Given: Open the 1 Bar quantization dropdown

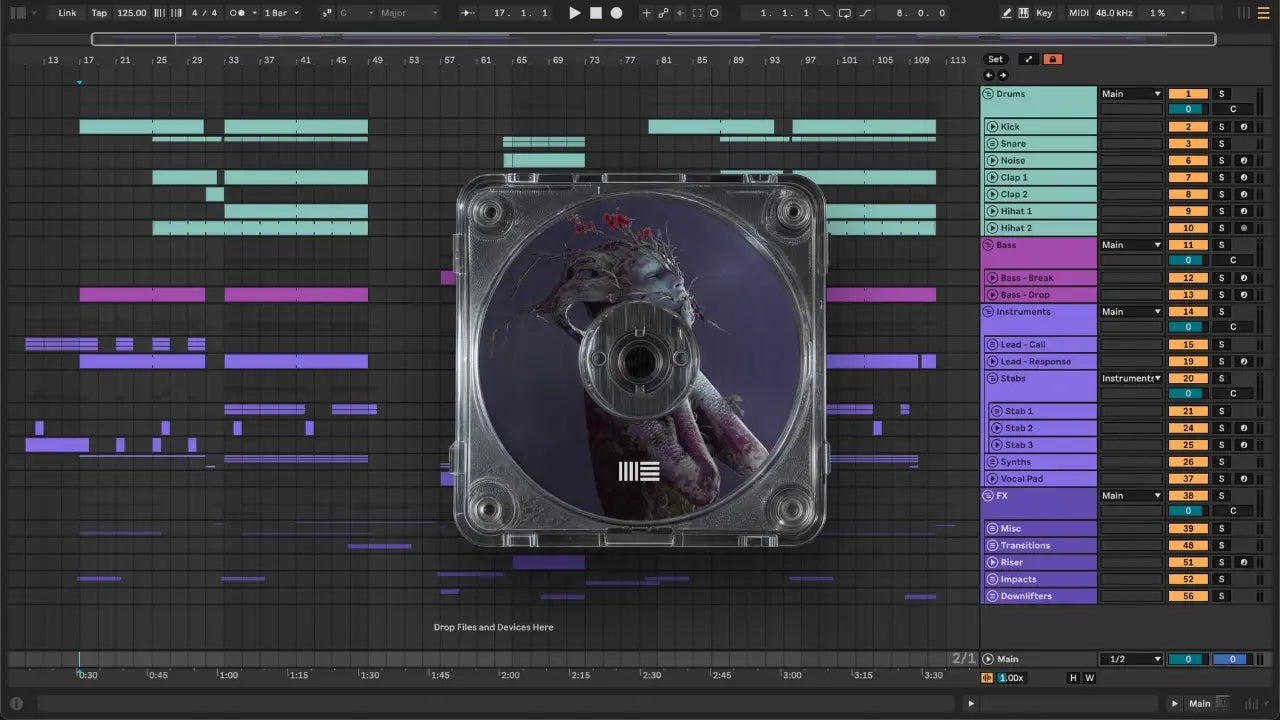Looking at the screenshot, I should tap(282, 13).
